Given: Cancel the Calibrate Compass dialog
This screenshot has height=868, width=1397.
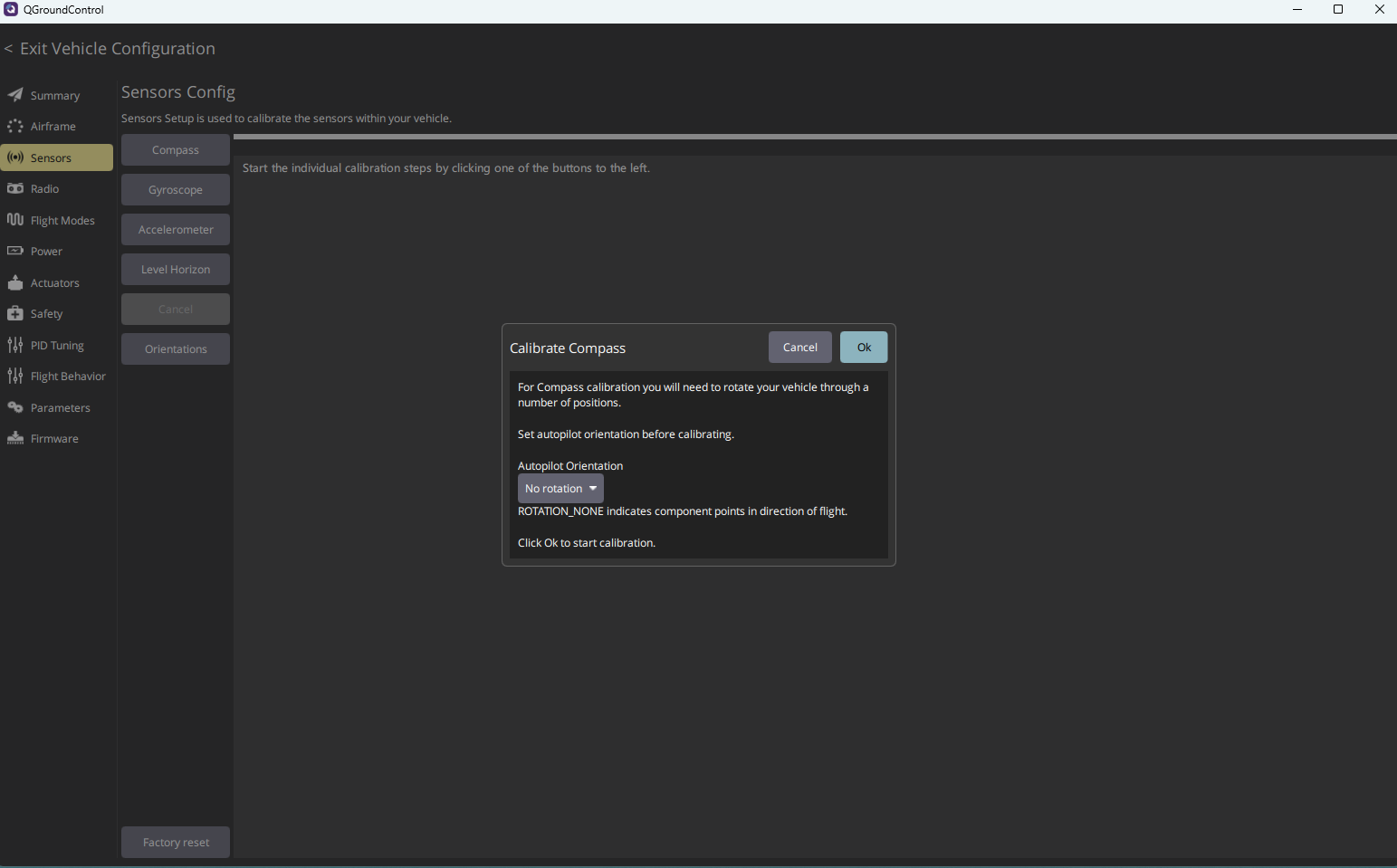Looking at the screenshot, I should point(800,348).
